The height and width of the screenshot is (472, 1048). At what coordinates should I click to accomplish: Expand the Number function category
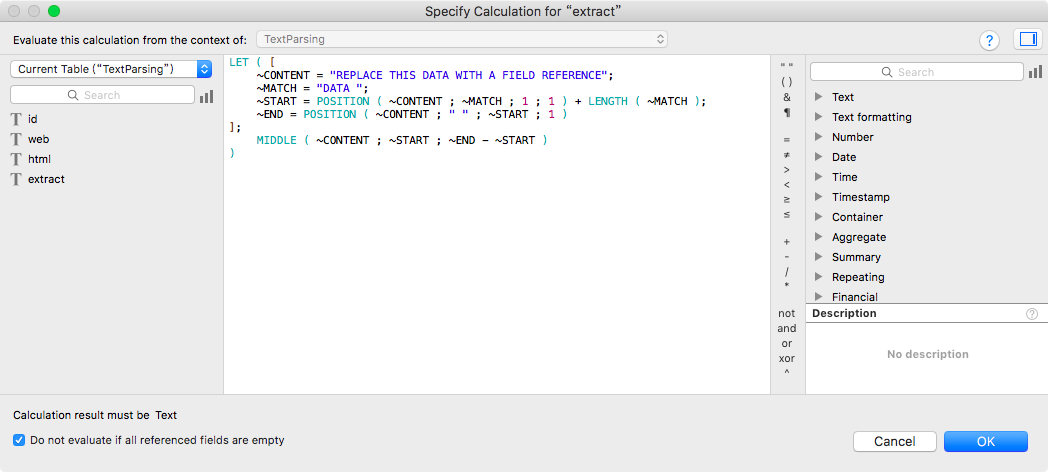(818, 137)
